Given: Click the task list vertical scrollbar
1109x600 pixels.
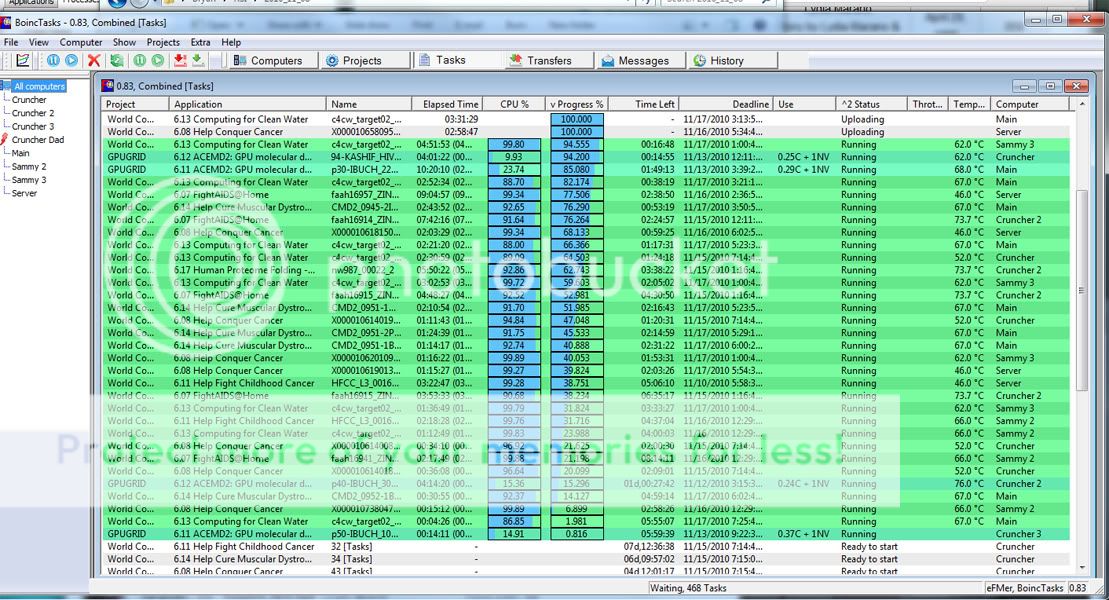Looking at the screenshot, I should point(1080,300).
